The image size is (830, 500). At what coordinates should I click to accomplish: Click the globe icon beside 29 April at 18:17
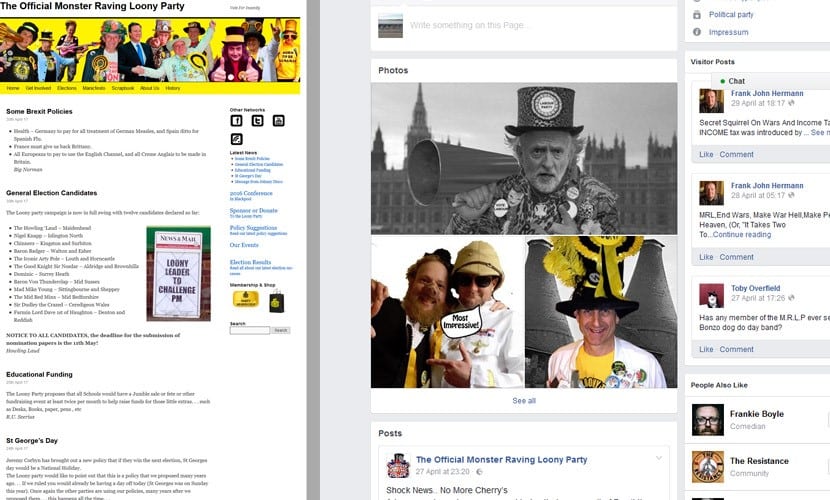pos(791,103)
